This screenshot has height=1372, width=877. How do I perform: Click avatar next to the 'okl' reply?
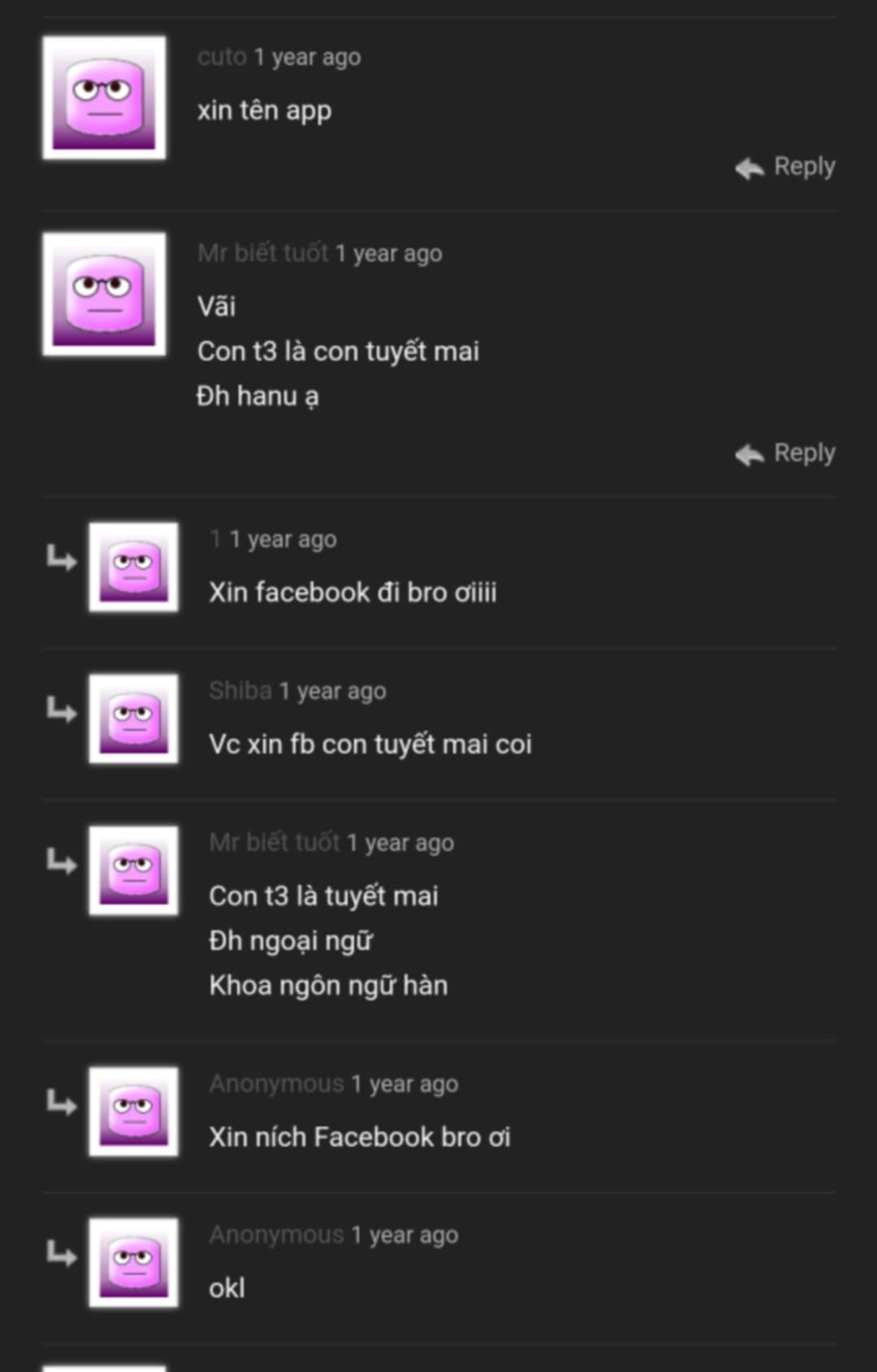[x=134, y=1262]
